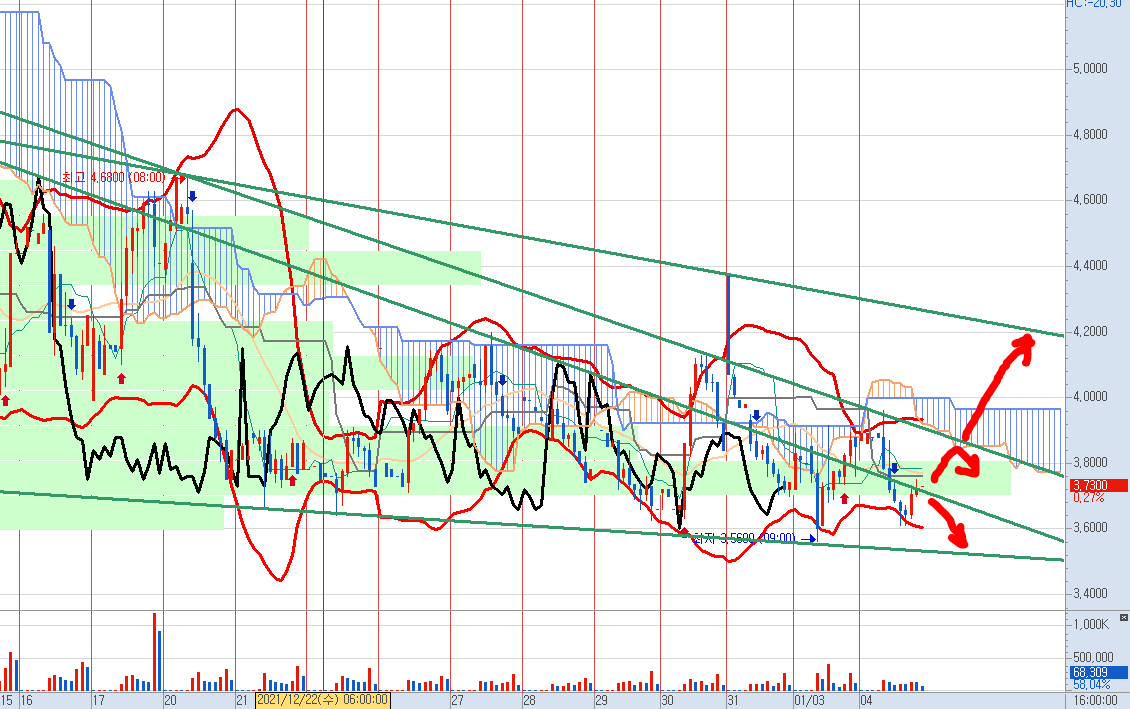Click the 4,2000 price axis label
This screenshot has width=1130, height=709.
pyautogui.click(x=1090, y=331)
